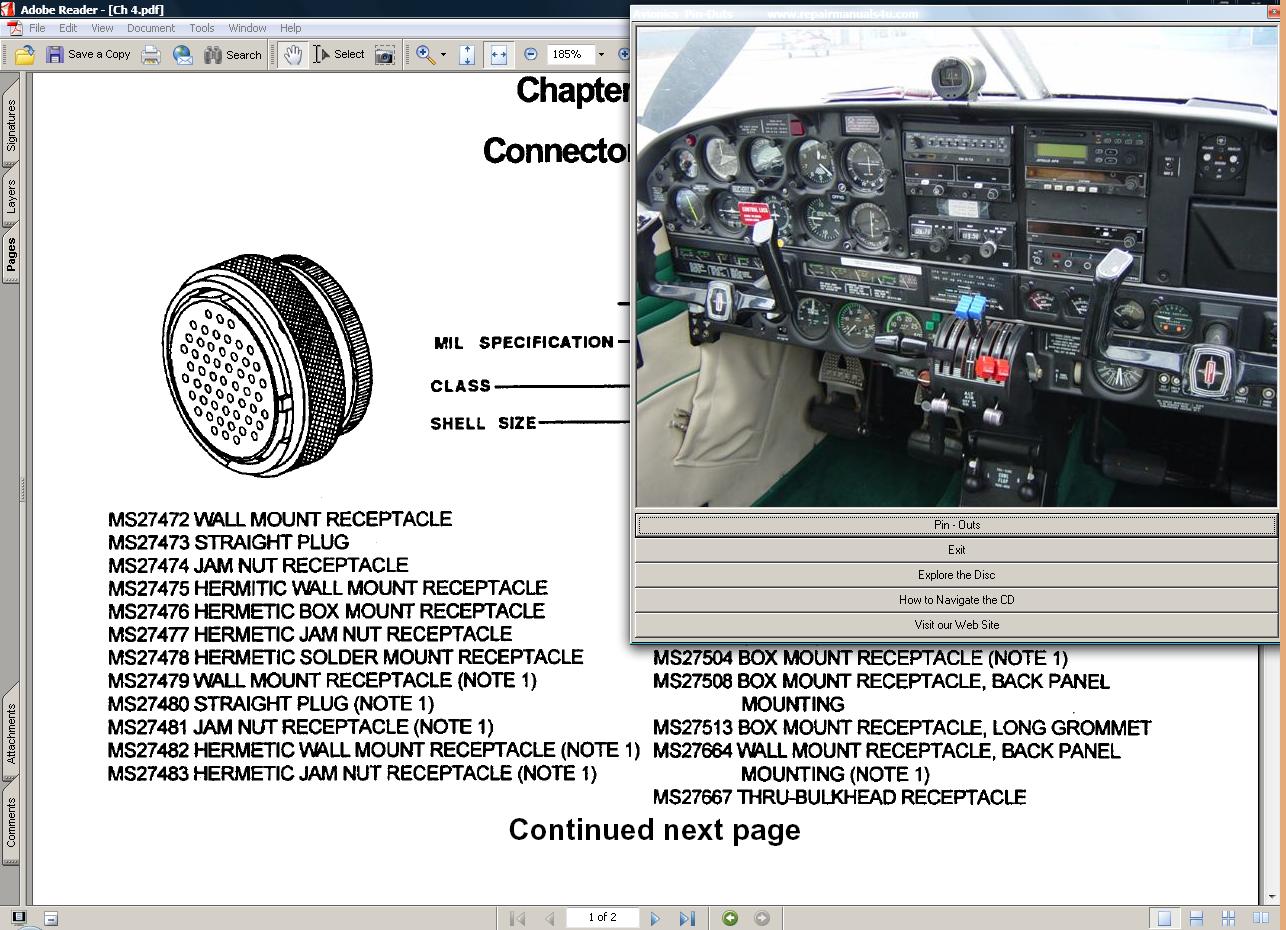Click inside the page number field
The image size is (1286, 930).
tap(602, 917)
